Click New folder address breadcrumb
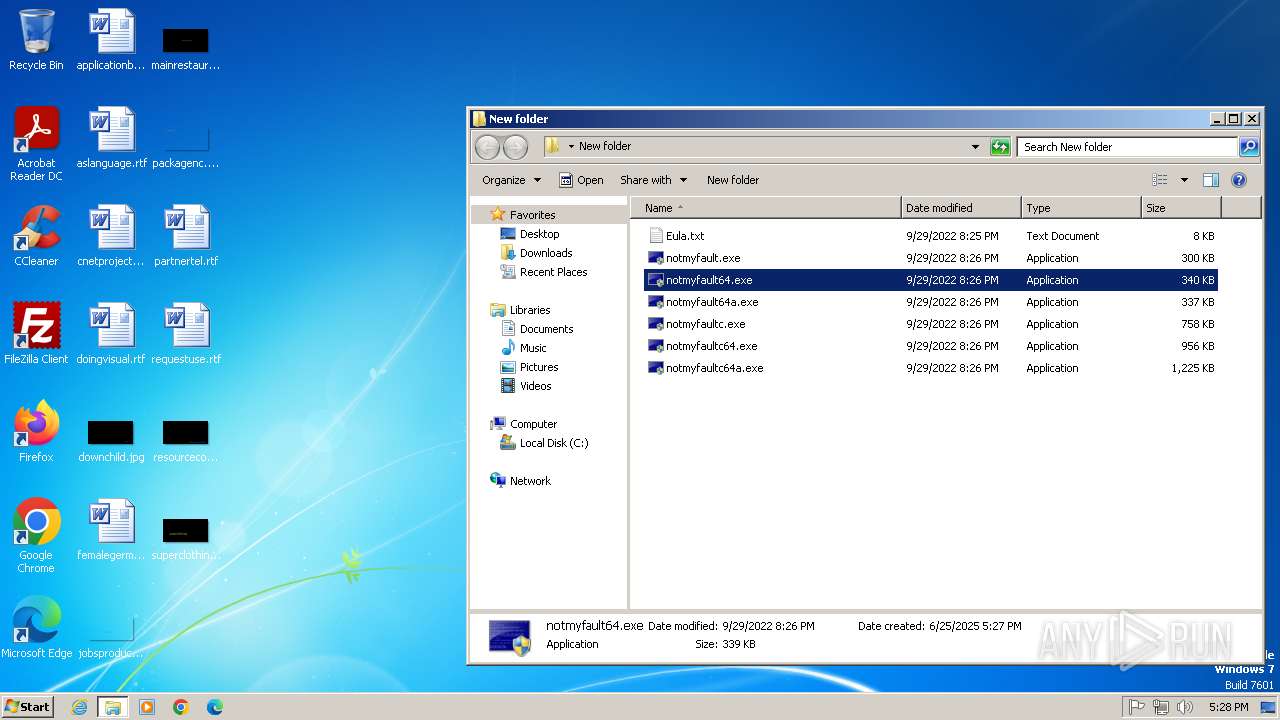1280x720 pixels. point(605,146)
